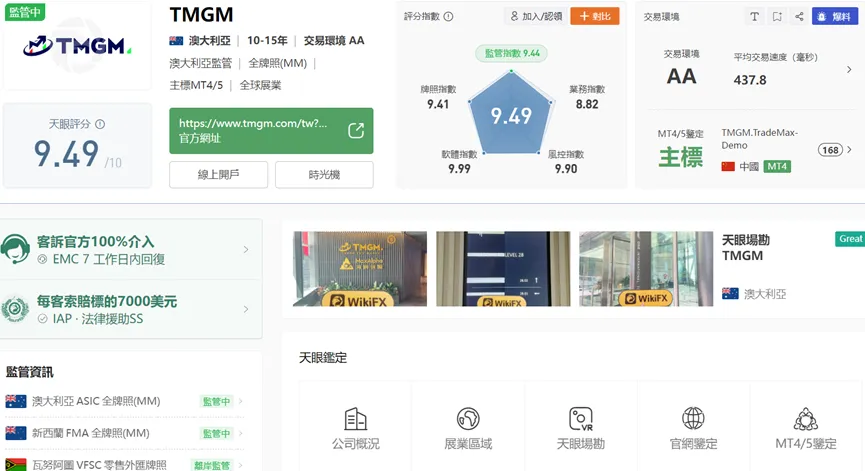Click the info icon beside 天眼評分
This screenshot has height=471, width=865.
(x=100, y=124)
